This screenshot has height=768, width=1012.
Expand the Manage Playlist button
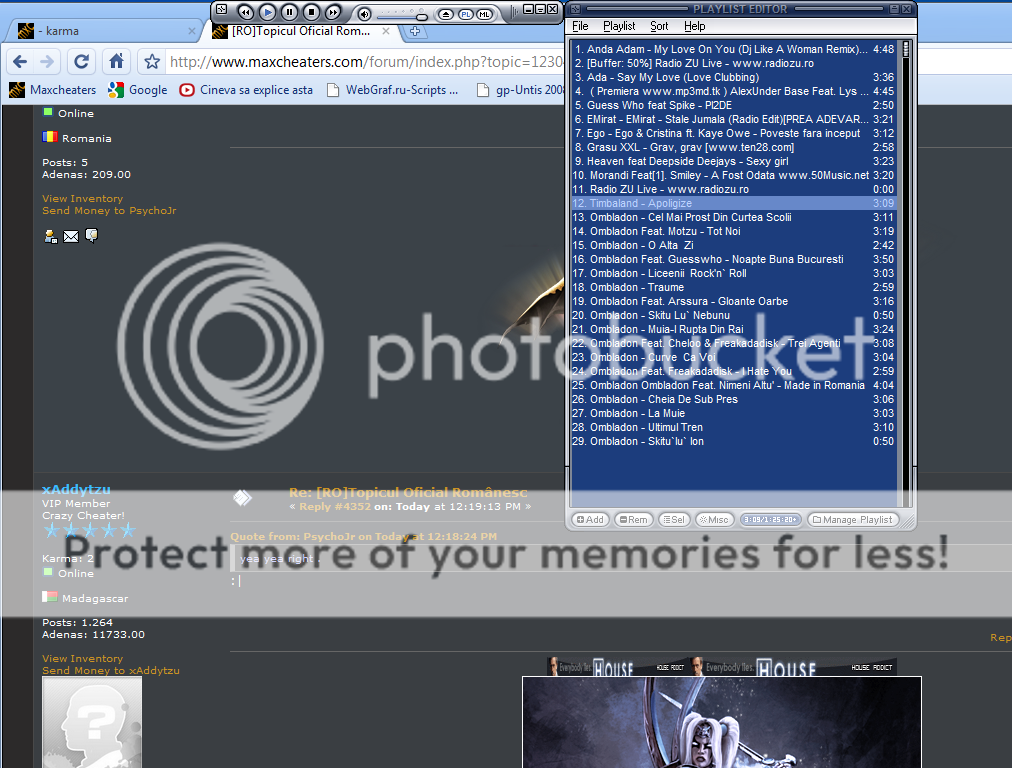tap(852, 520)
